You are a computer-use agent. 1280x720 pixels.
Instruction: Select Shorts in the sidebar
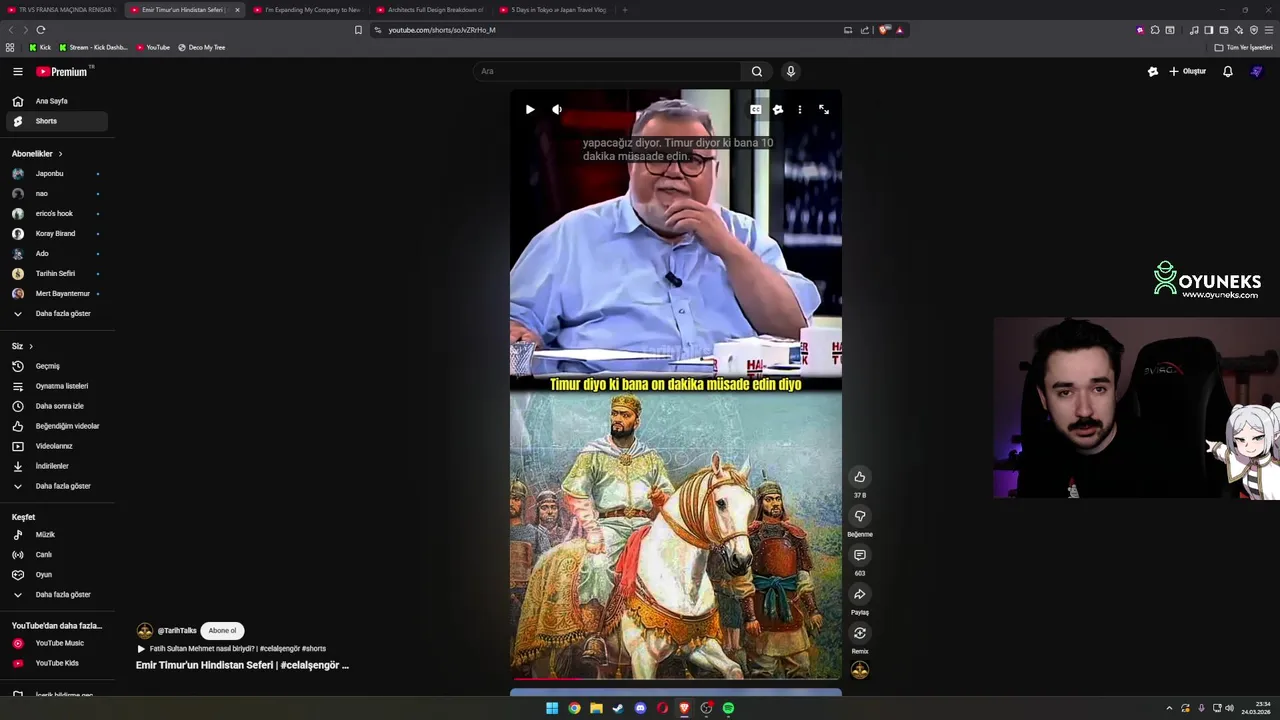click(57, 121)
